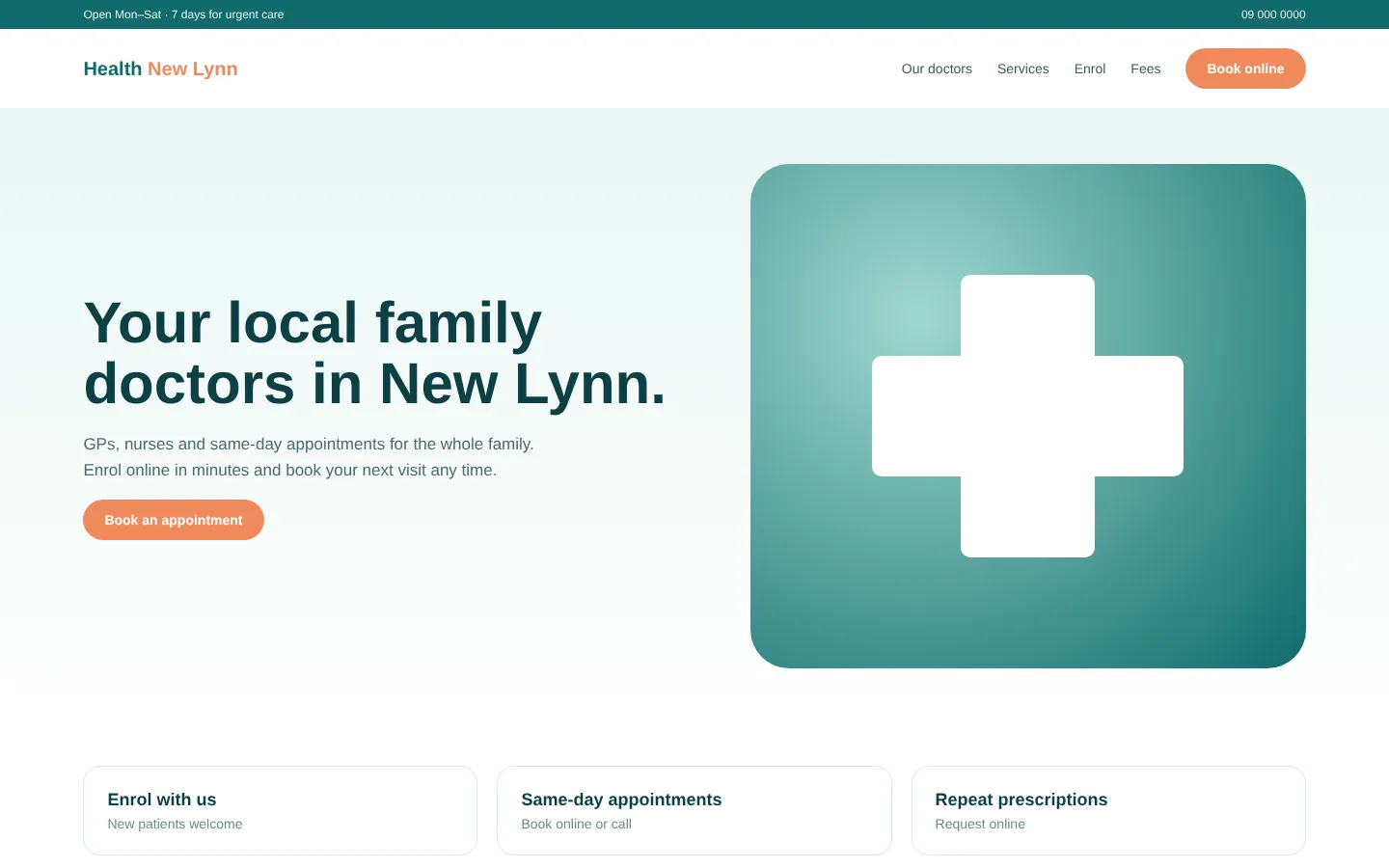
Task: Open the Repeat prescriptions card
Action: click(1108, 810)
